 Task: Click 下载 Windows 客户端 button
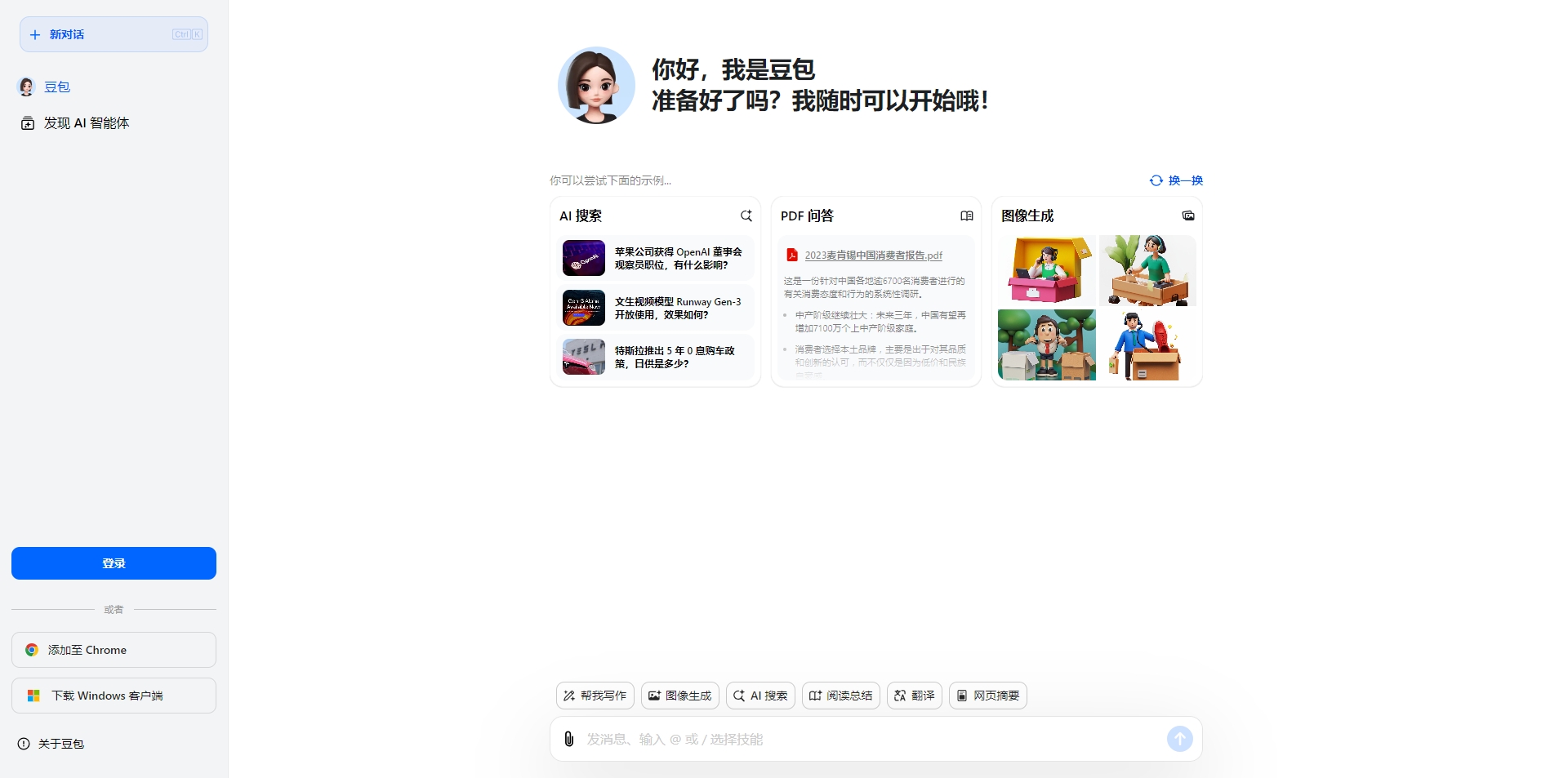(x=114, y=696)
